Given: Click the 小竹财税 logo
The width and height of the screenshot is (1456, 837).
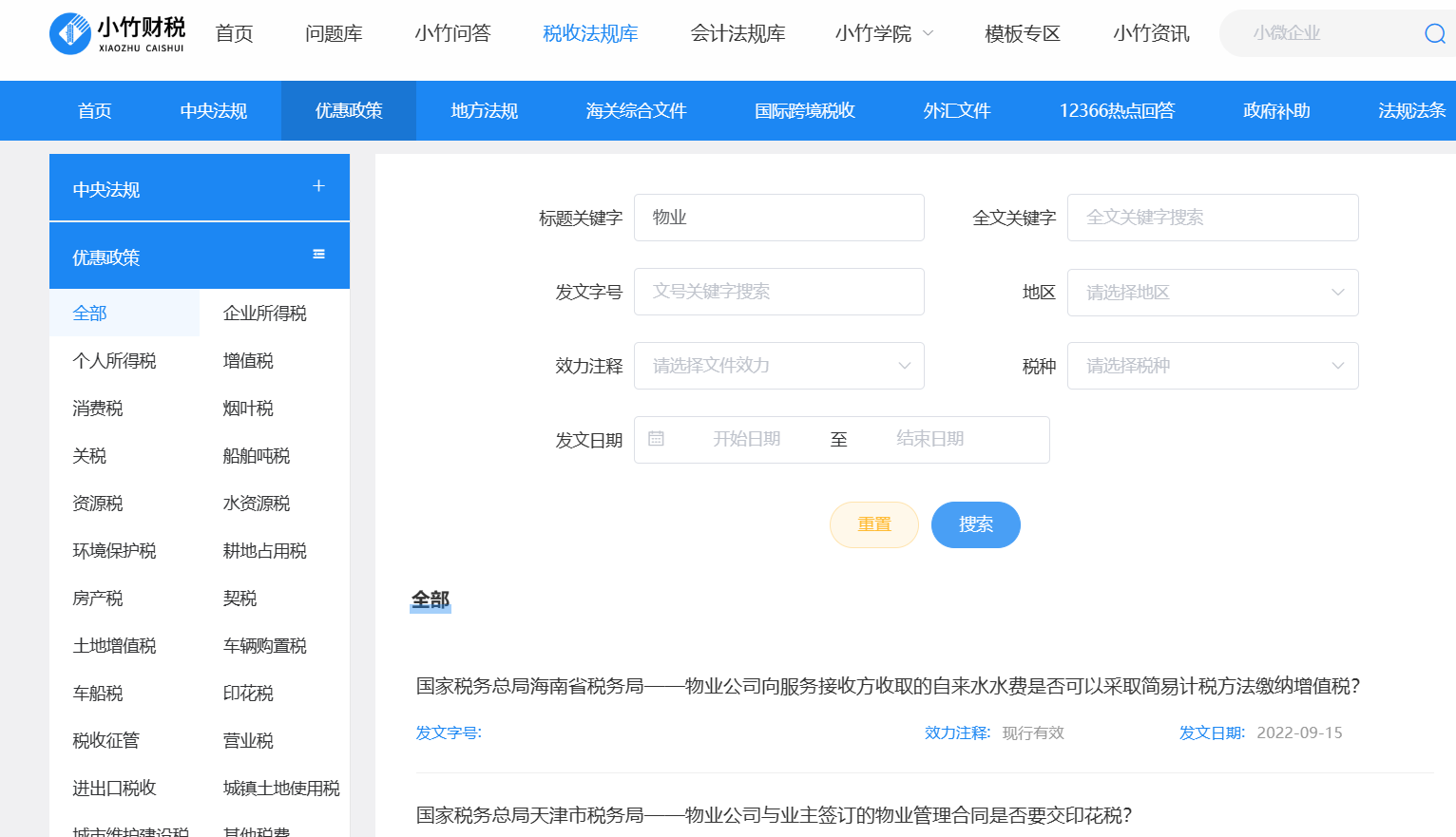Looking at the screenshot, I should click(x=117, y=33).
